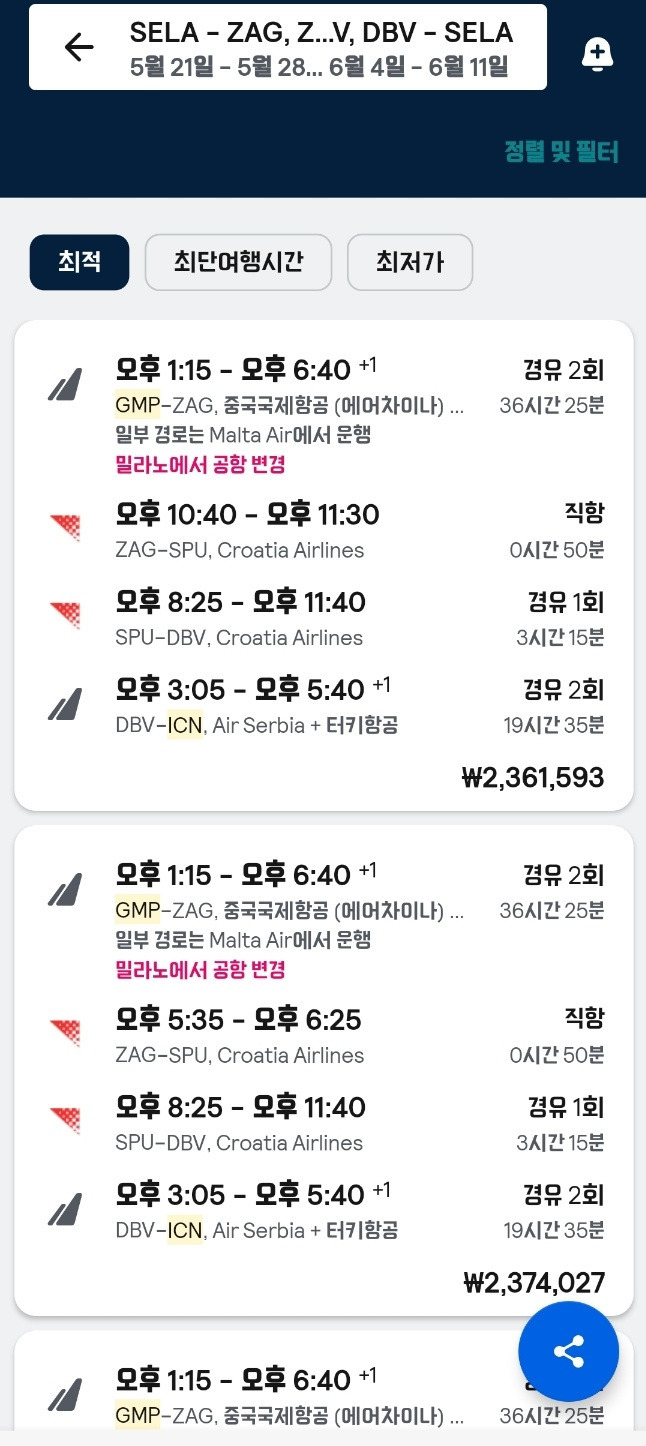Tap the blue share floating button

click(x=568, y=1352)
